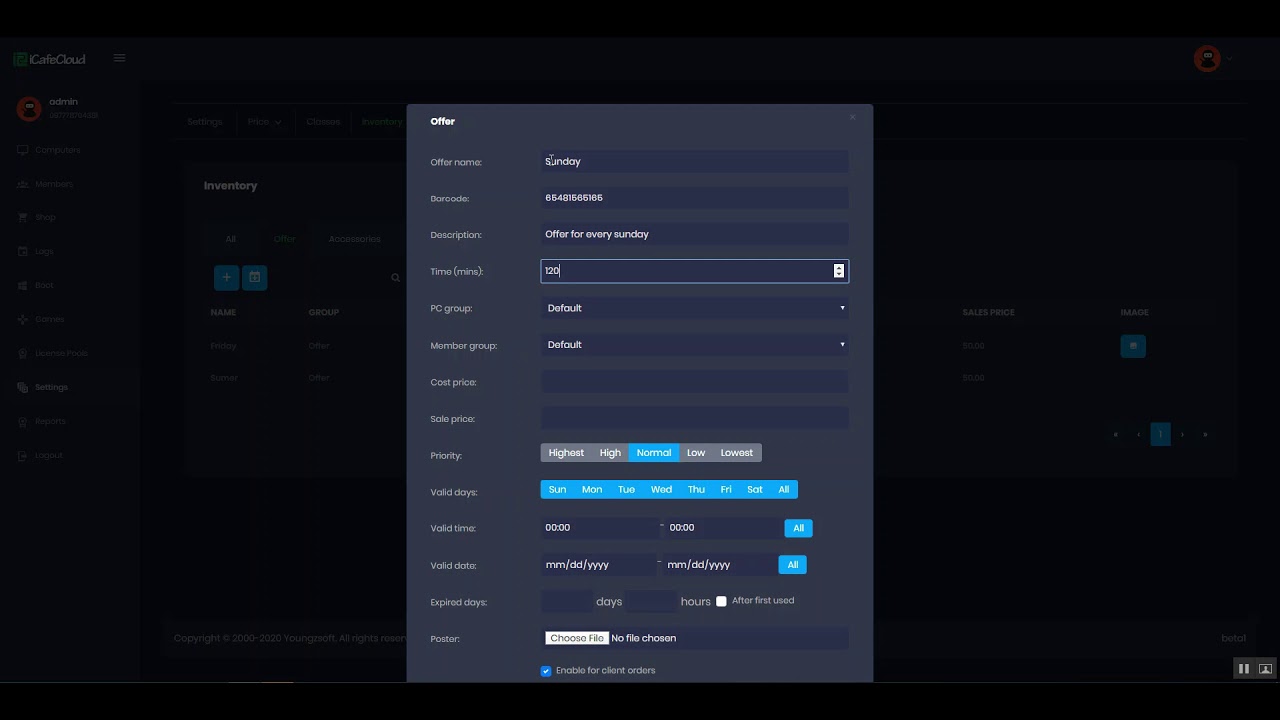Go to the first page of pagination

click(1116, 434)
